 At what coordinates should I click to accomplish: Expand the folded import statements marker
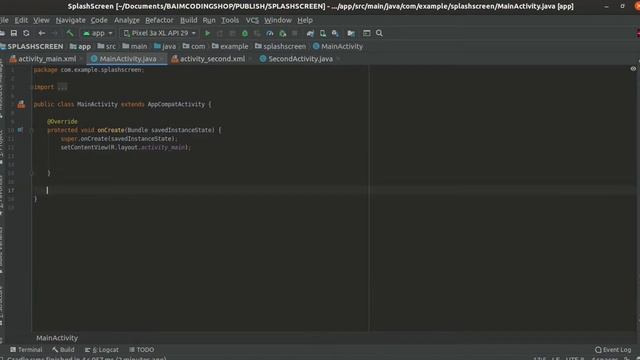[32, 87]
